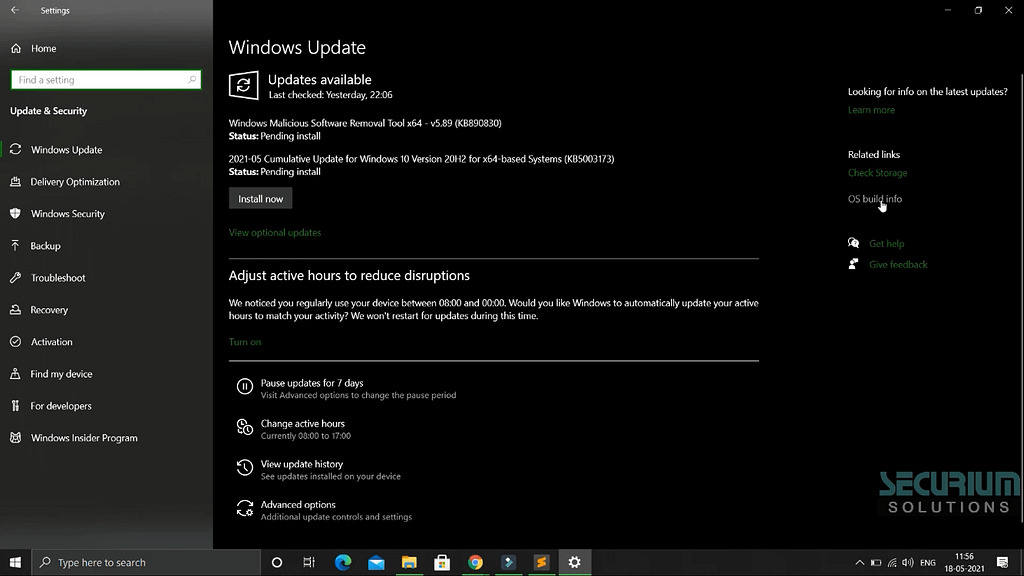Click the Recovery sidebar icon
Viewport: 1024px width, 576px height.
[x=16, y=310]
